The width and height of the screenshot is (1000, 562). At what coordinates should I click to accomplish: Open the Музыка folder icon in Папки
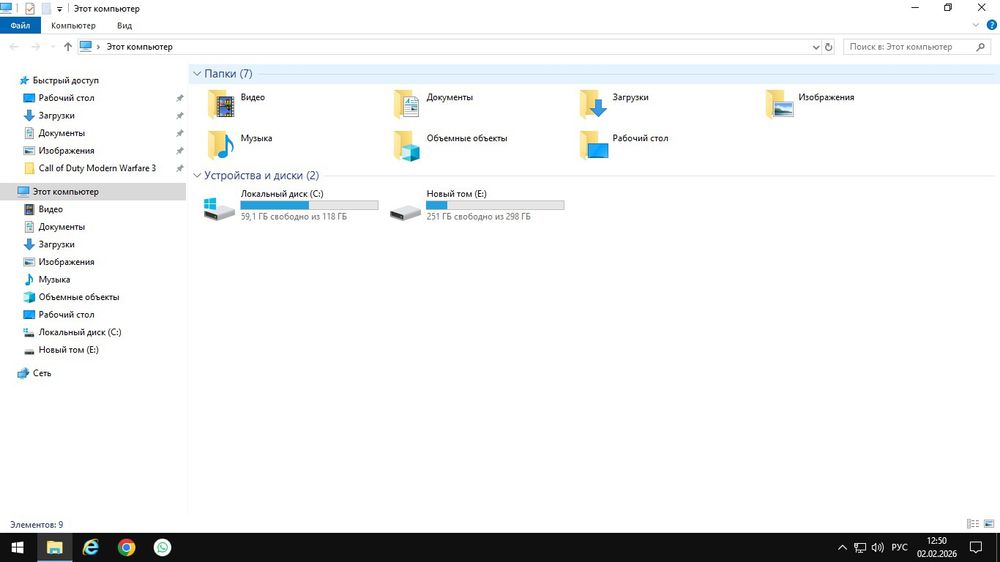pos(221,145)
